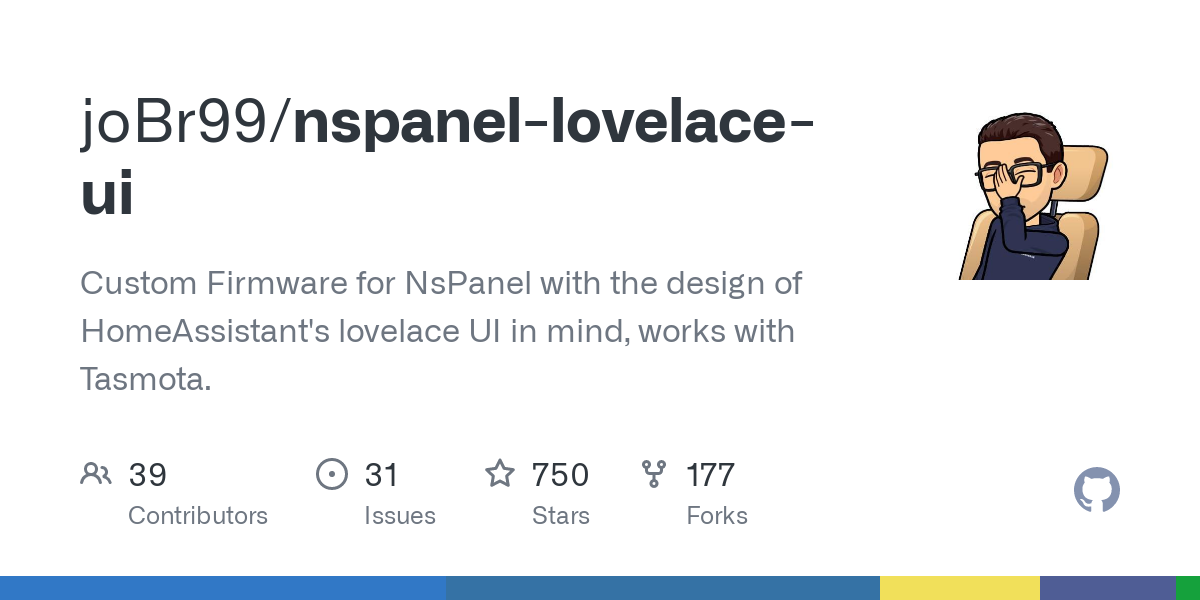Viewport: 1200px width, 600px height.
Task: Click the 39 contributors count
Action: click(x=148, y=474)
